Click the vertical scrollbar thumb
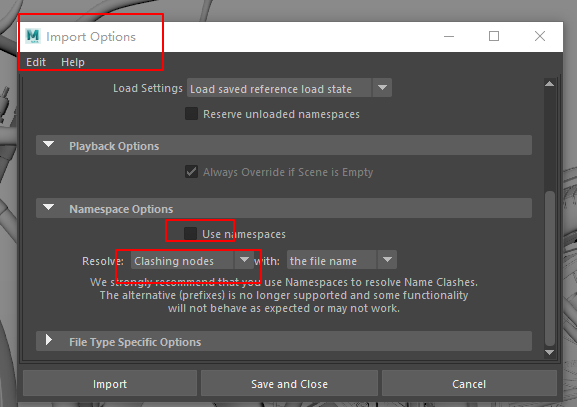This screenshot has height=407, width=577. pyautogui.click(x=549, y=268)
